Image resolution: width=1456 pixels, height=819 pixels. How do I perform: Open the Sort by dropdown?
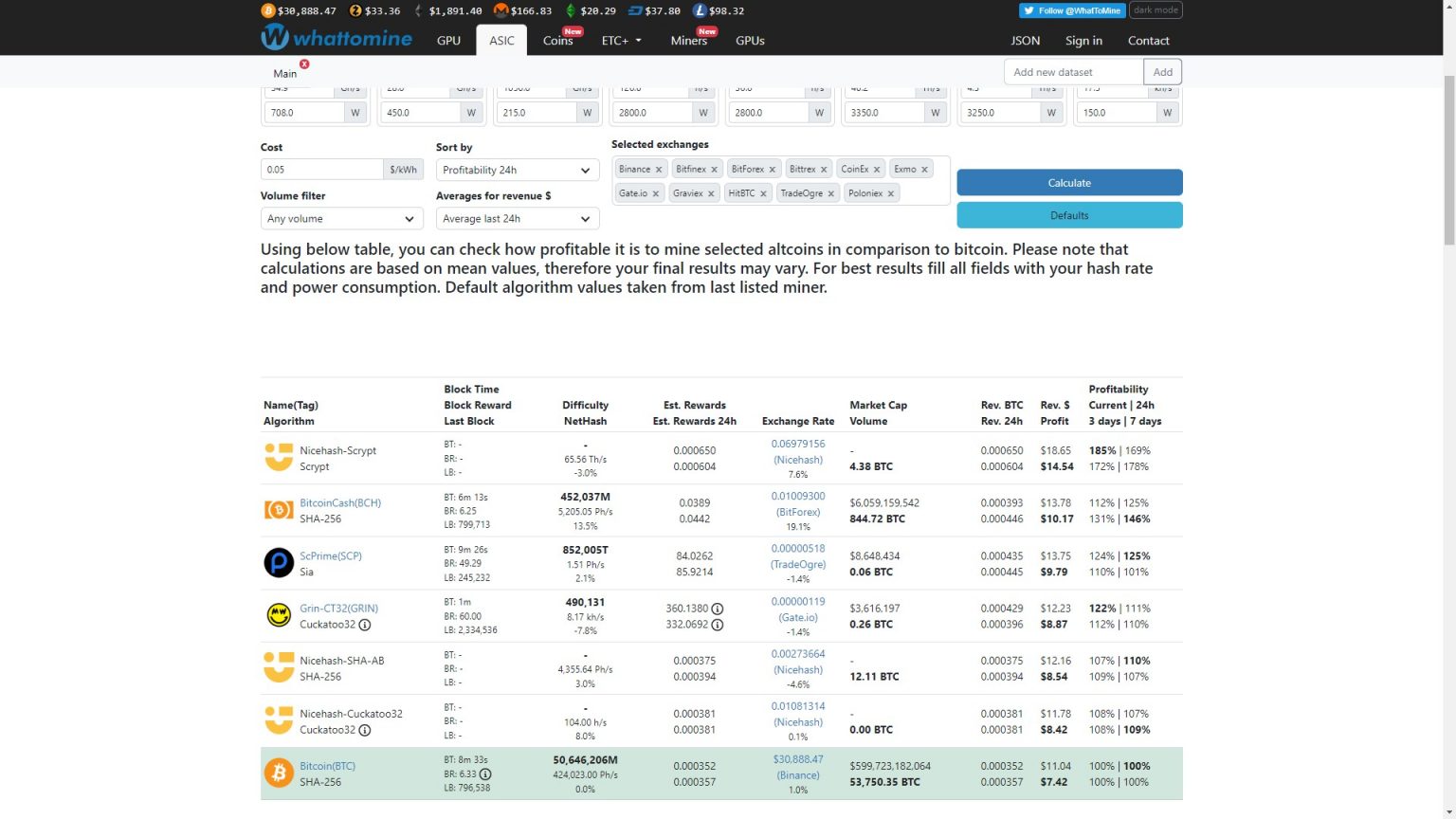(x=518, y=170)
